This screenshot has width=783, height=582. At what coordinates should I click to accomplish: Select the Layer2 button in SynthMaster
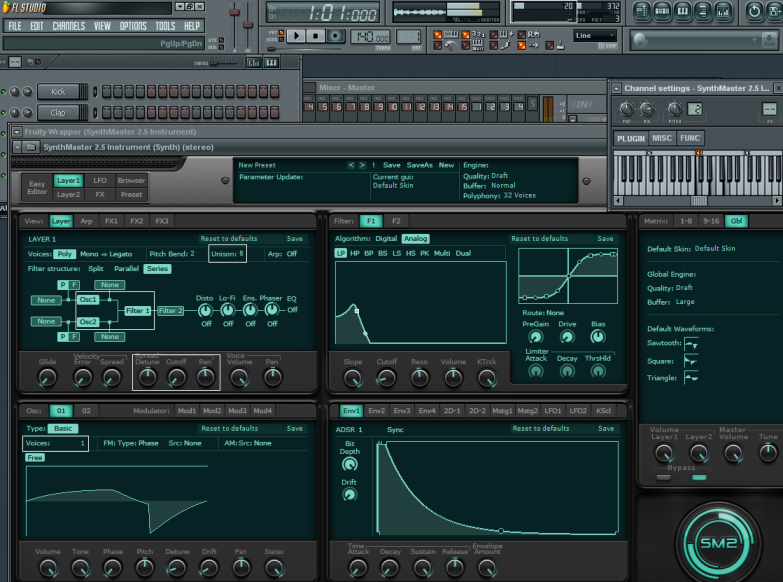coord(68,194)
